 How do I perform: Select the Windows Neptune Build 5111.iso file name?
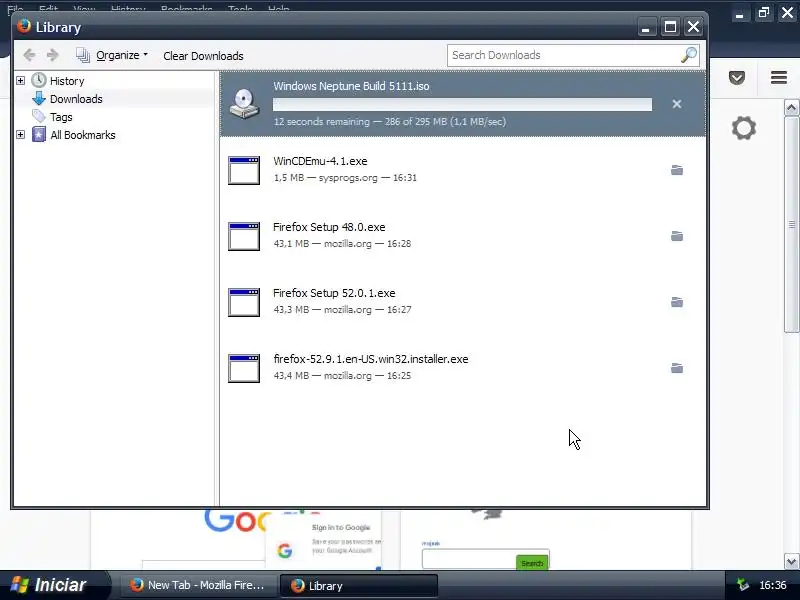coord(351,86)
